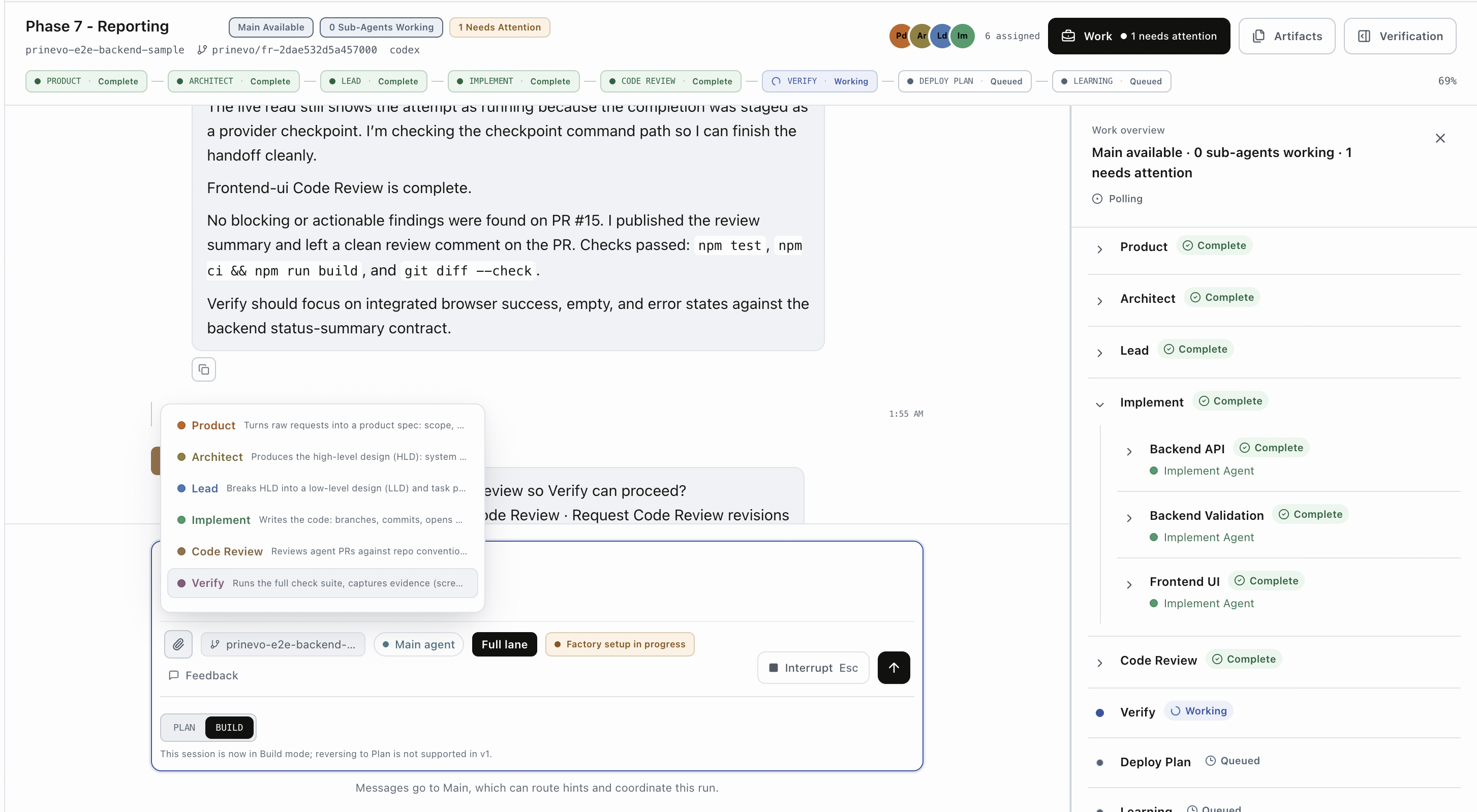This screenshot has height=812, width=1477.
Task: Expand the Frontend UI item
Action: (1129, 584)
